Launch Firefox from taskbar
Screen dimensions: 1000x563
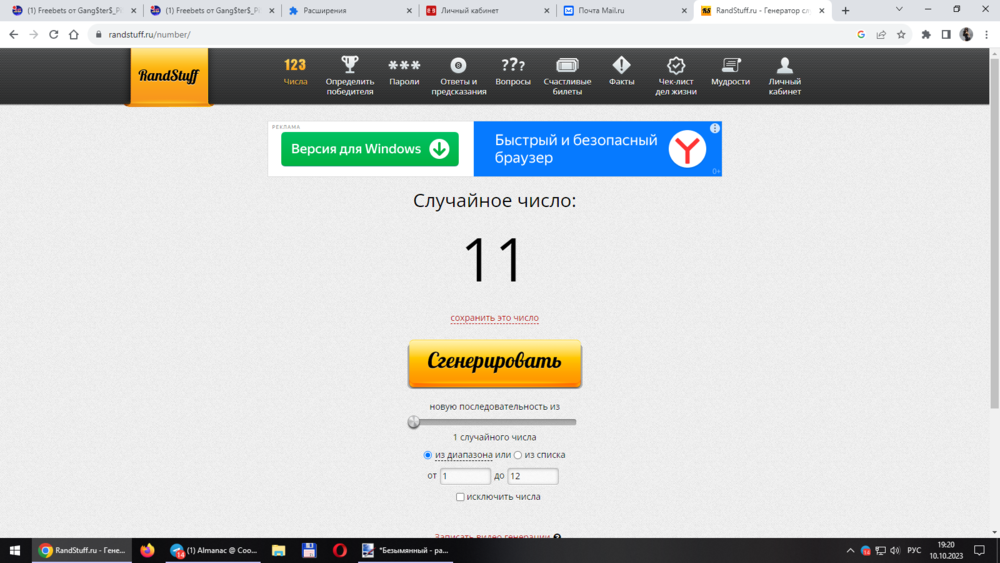tap(147, 550)
